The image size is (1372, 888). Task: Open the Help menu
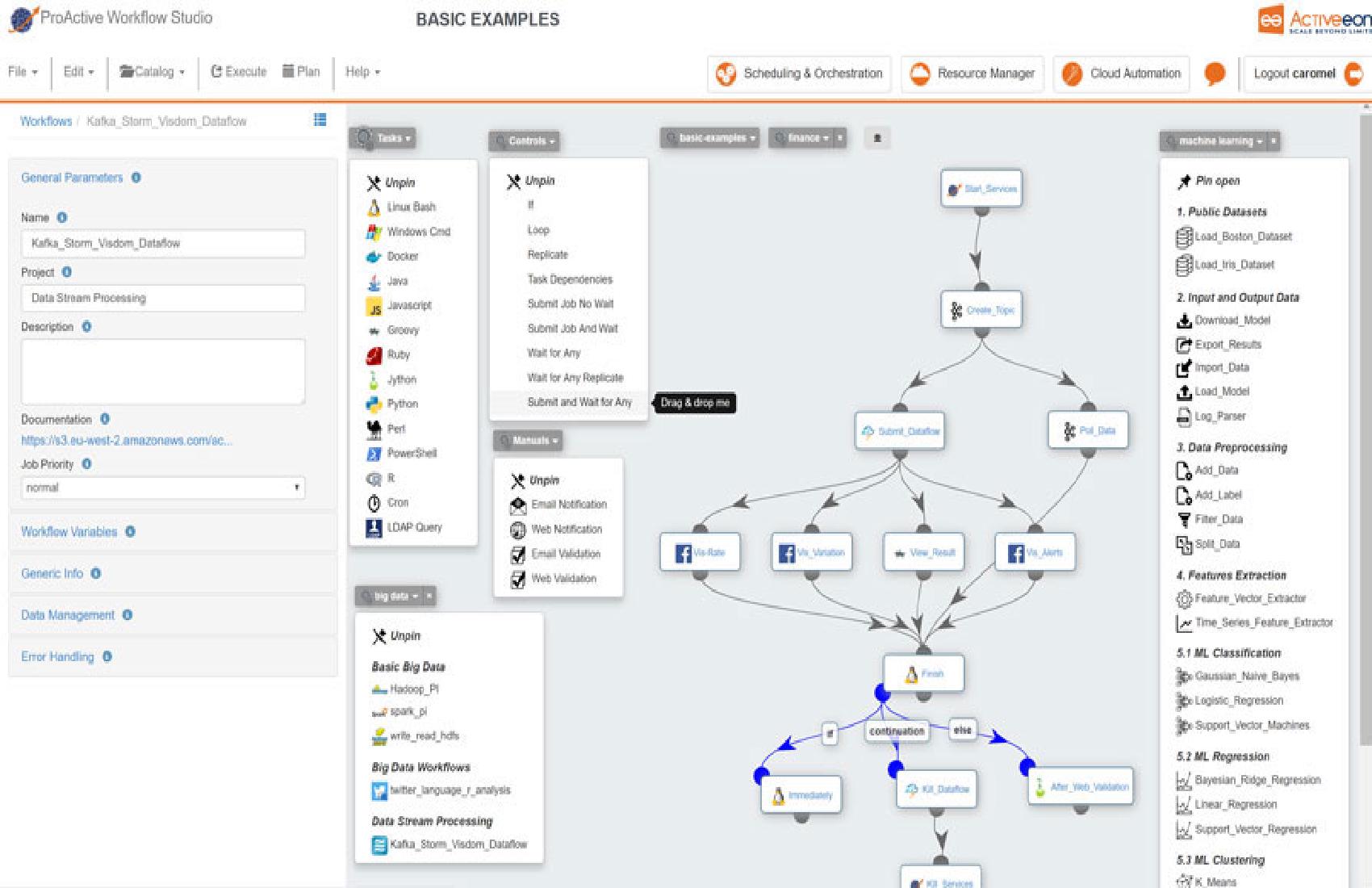coord(362,72)
